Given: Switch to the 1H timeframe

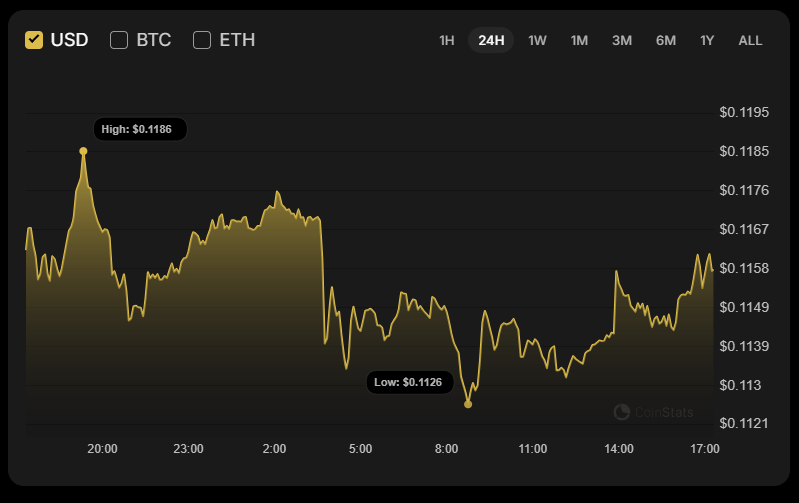Looking at the screenshot, I should pos(446,40).
